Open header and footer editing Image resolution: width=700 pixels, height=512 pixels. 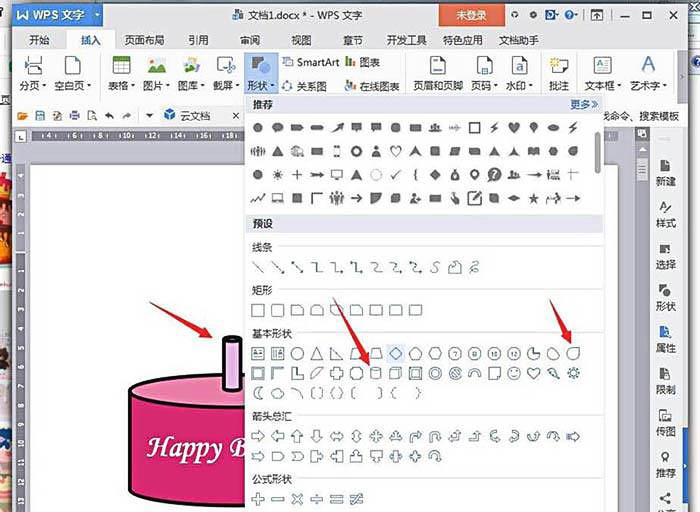click(x=438, y=73)
